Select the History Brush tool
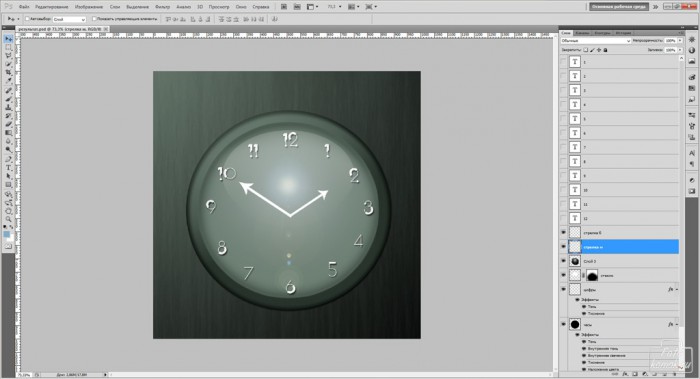Screen dimensions: 700x379 [8, 116]
